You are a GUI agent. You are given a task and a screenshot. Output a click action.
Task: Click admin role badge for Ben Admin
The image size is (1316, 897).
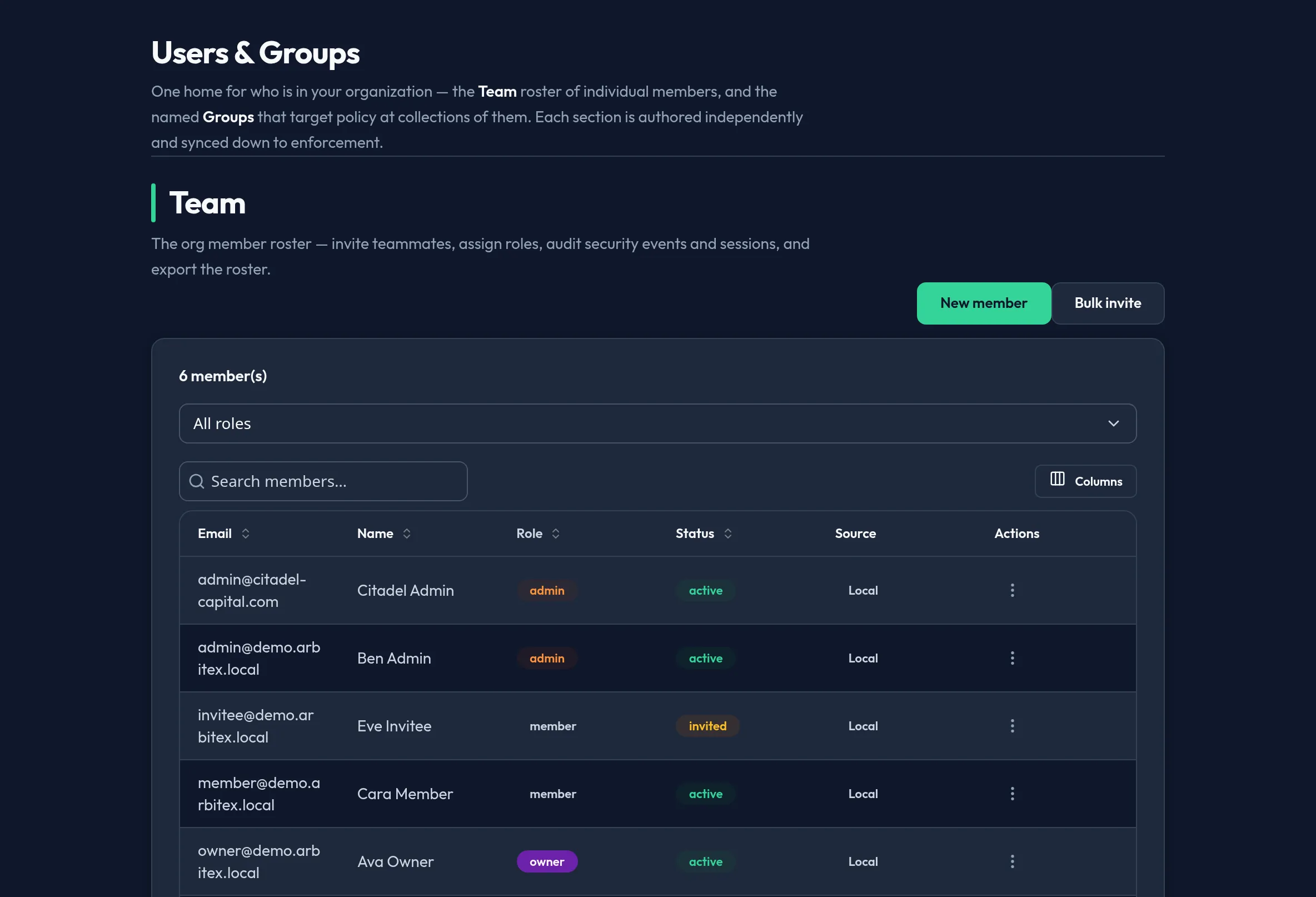coord(546,658)
